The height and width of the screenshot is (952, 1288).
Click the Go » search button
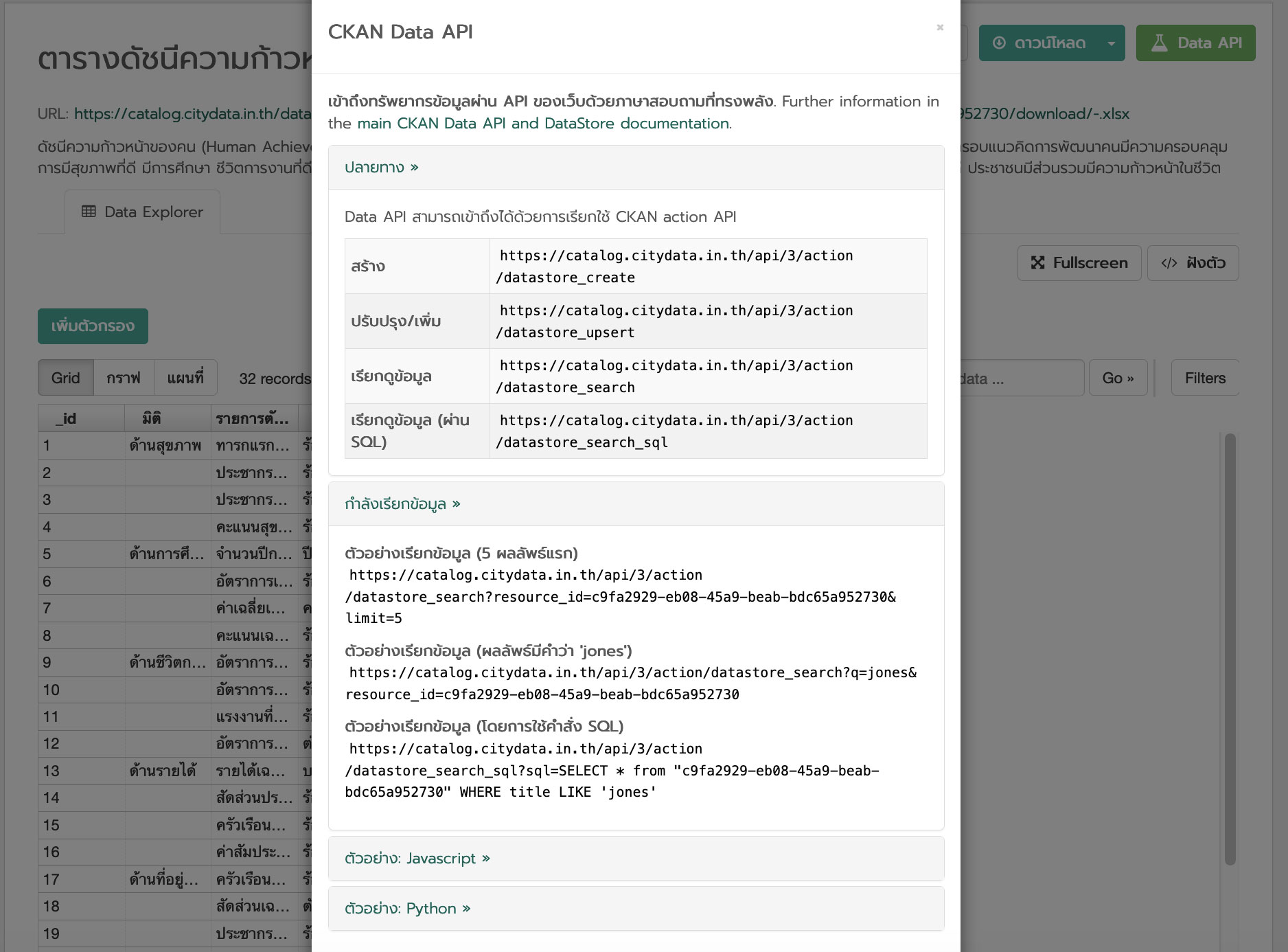(x=1118, y=378)
